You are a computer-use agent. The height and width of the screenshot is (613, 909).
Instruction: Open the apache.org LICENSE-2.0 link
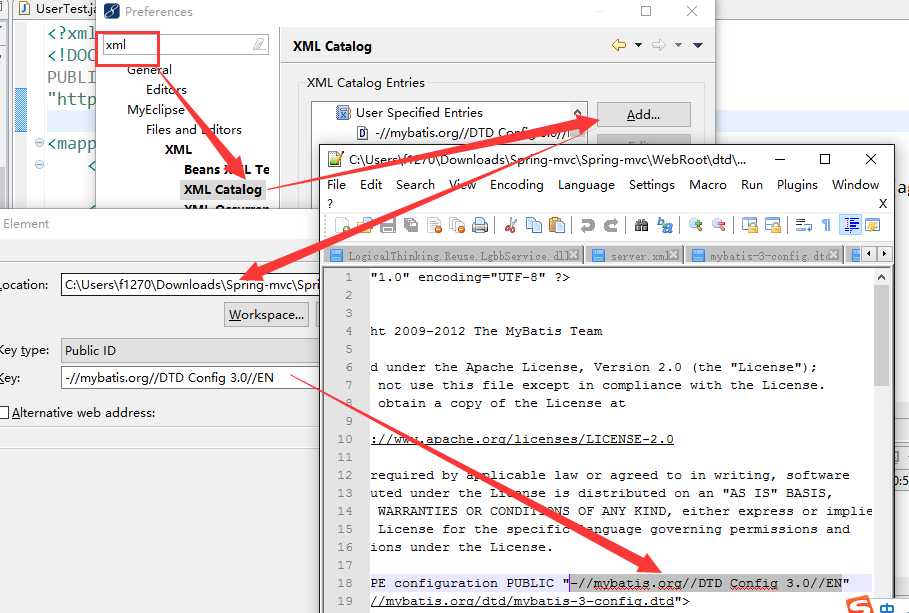[522, 439]
